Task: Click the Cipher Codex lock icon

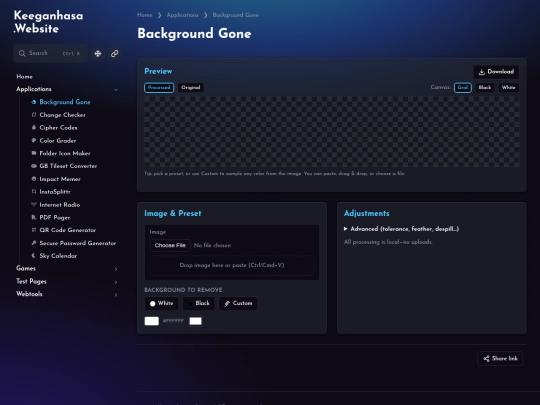Action: click(x=34, y=127)
